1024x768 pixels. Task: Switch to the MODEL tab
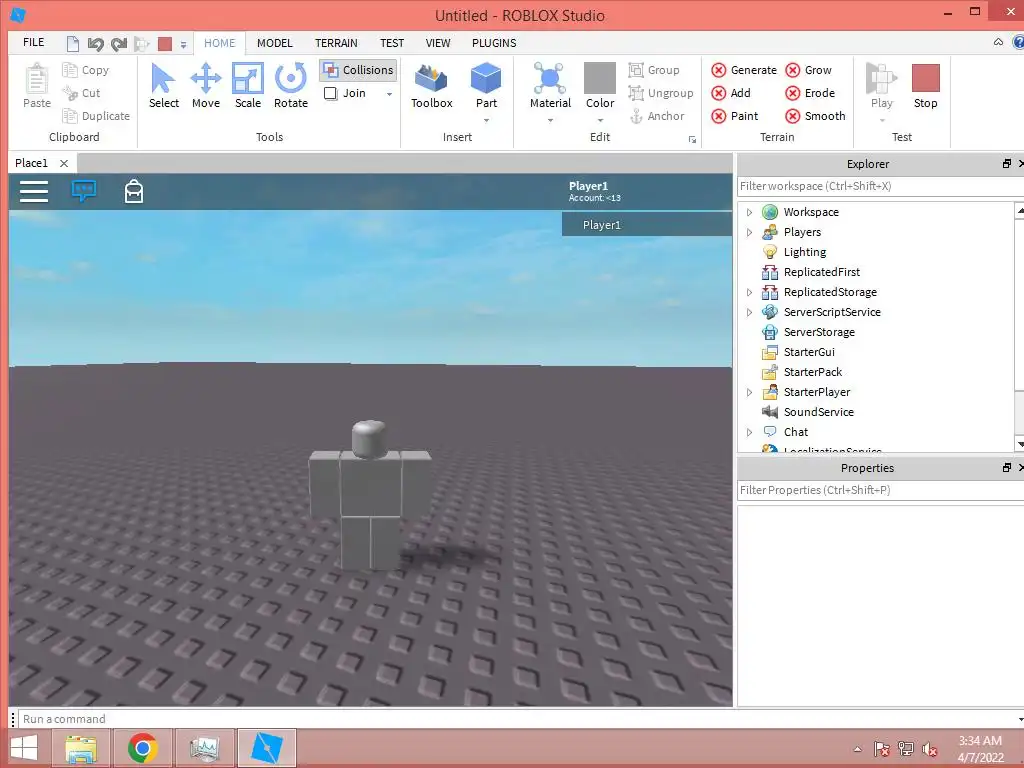coord(274,43)
